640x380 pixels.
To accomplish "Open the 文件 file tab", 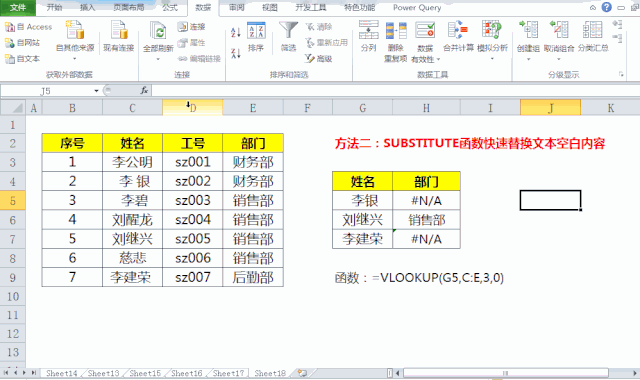I will tap(18, 7).
